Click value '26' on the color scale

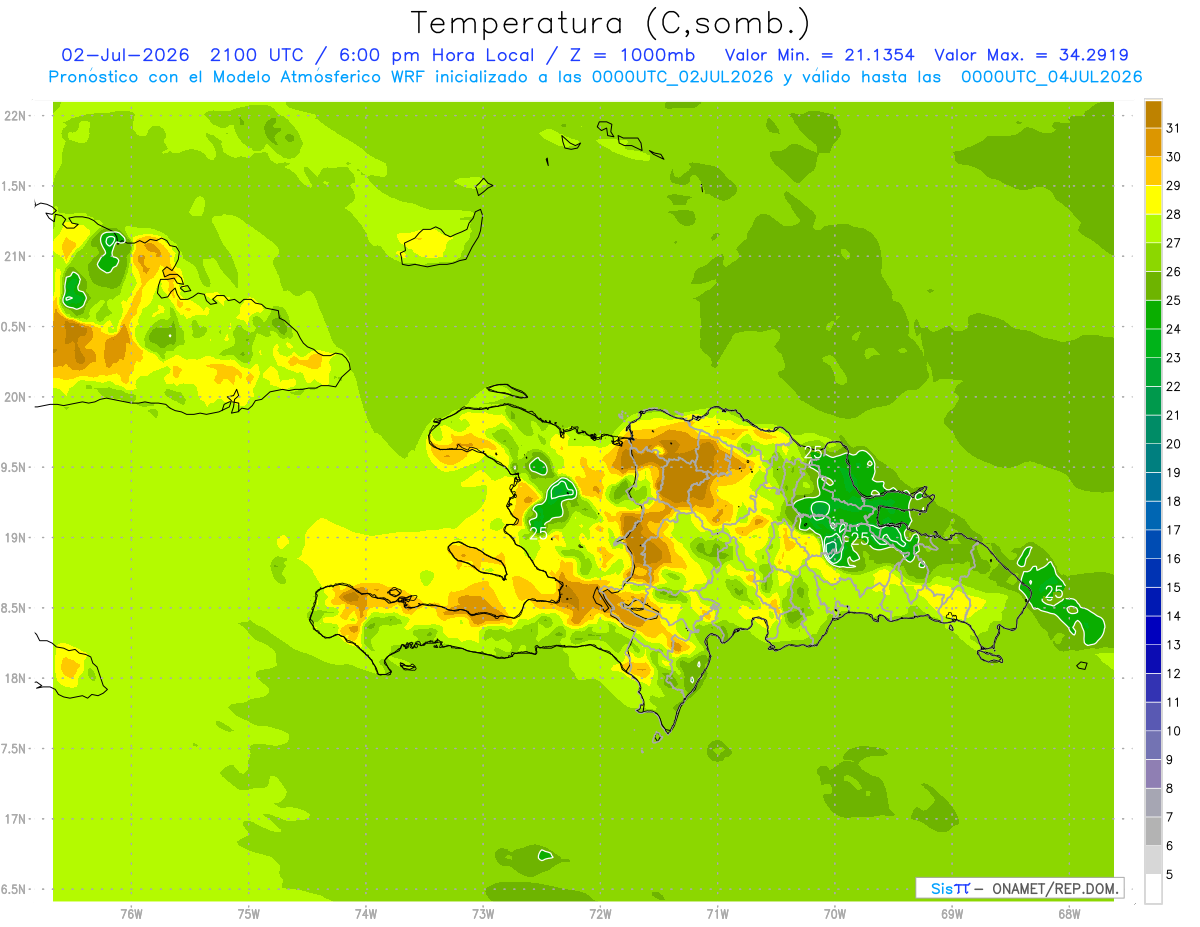click(1174, 271)
